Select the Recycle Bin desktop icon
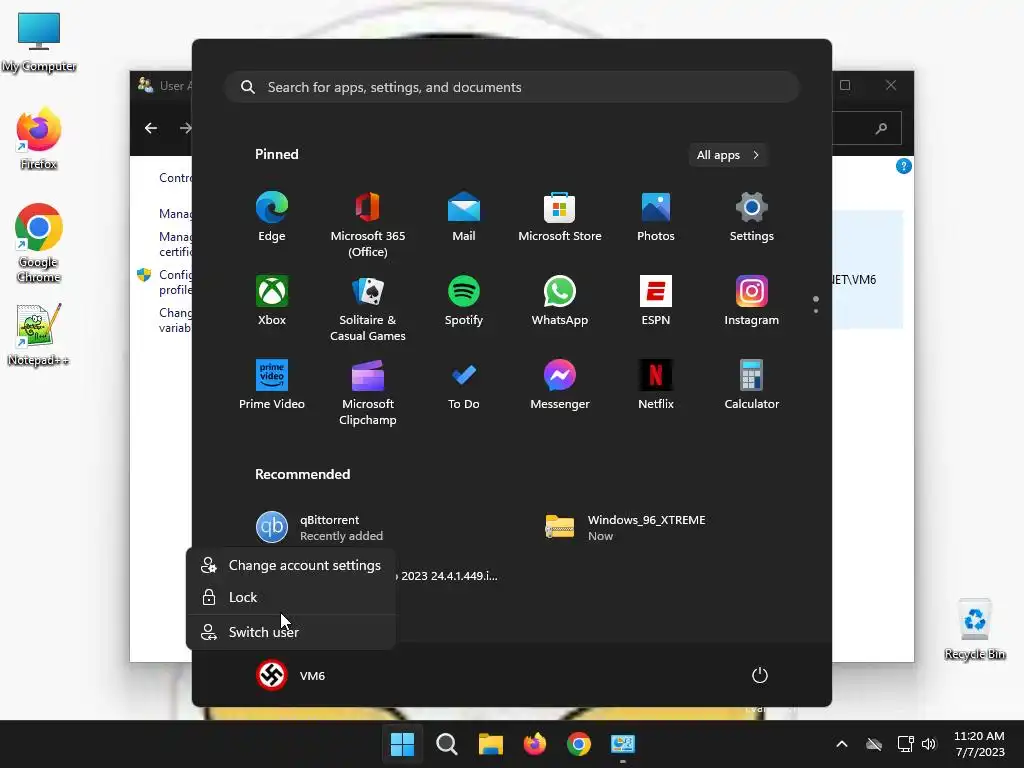This screenshot has width=1024, height=768. click(974, 630)
